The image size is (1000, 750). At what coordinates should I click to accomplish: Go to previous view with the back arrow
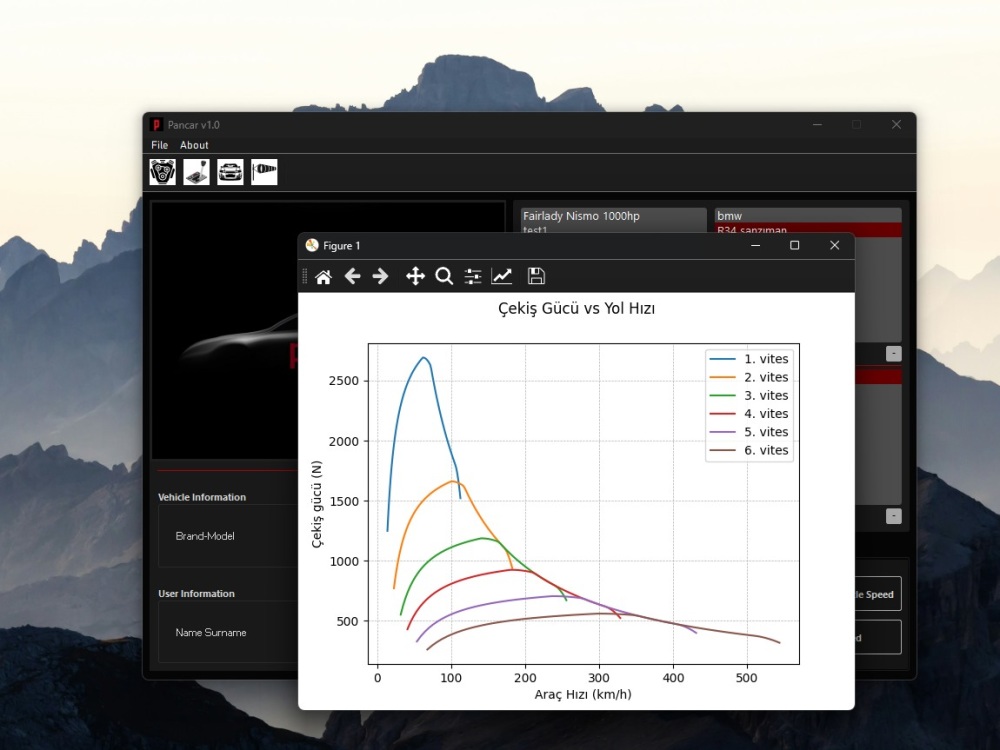pyautogui.click(x=352, y=276)
